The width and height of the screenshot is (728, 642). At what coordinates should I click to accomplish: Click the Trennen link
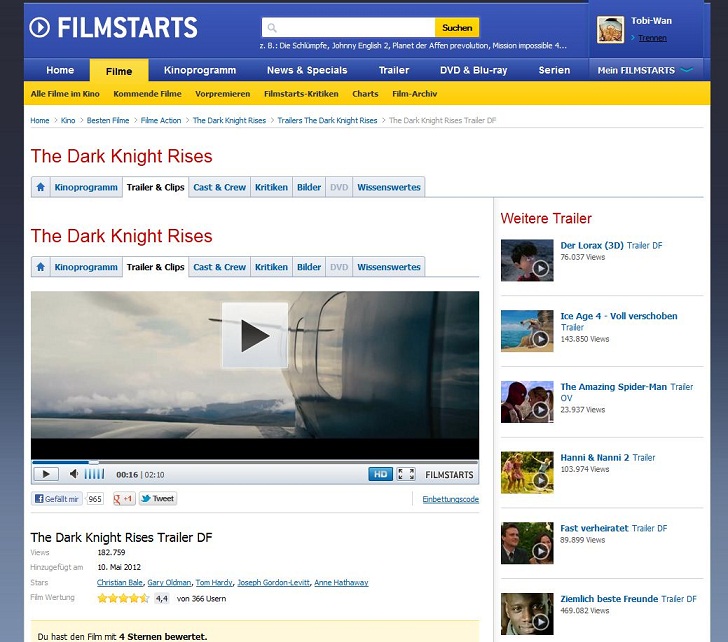tap(652, 38)
